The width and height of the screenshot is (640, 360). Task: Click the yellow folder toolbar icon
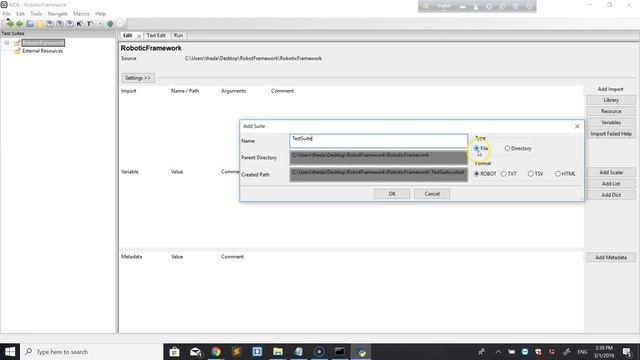coord(40,24)
